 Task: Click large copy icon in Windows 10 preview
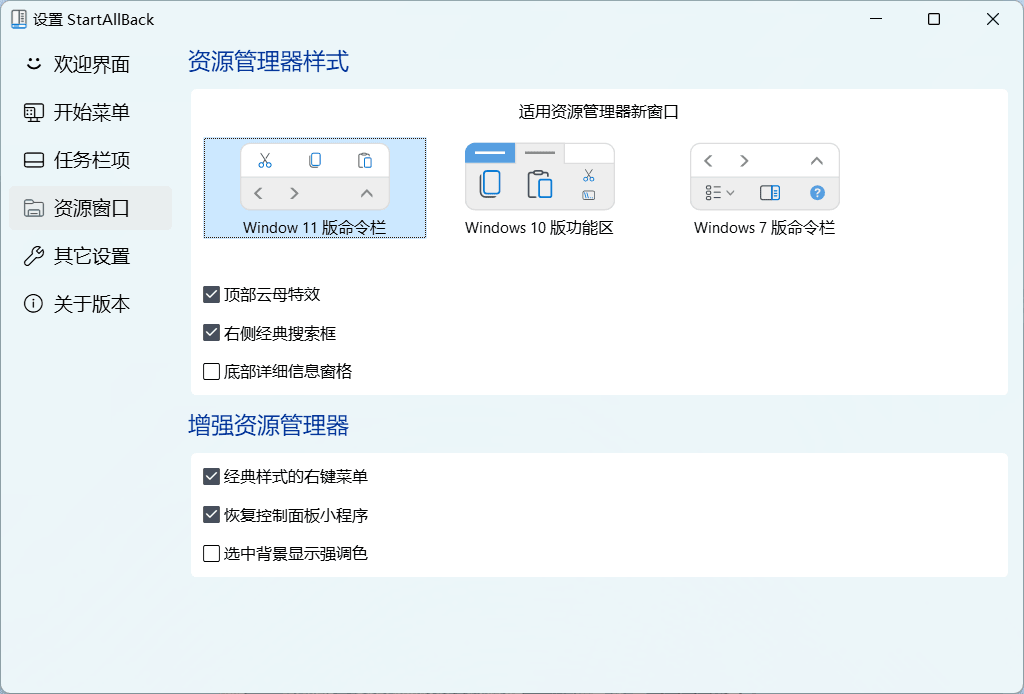tap(490, 183)
